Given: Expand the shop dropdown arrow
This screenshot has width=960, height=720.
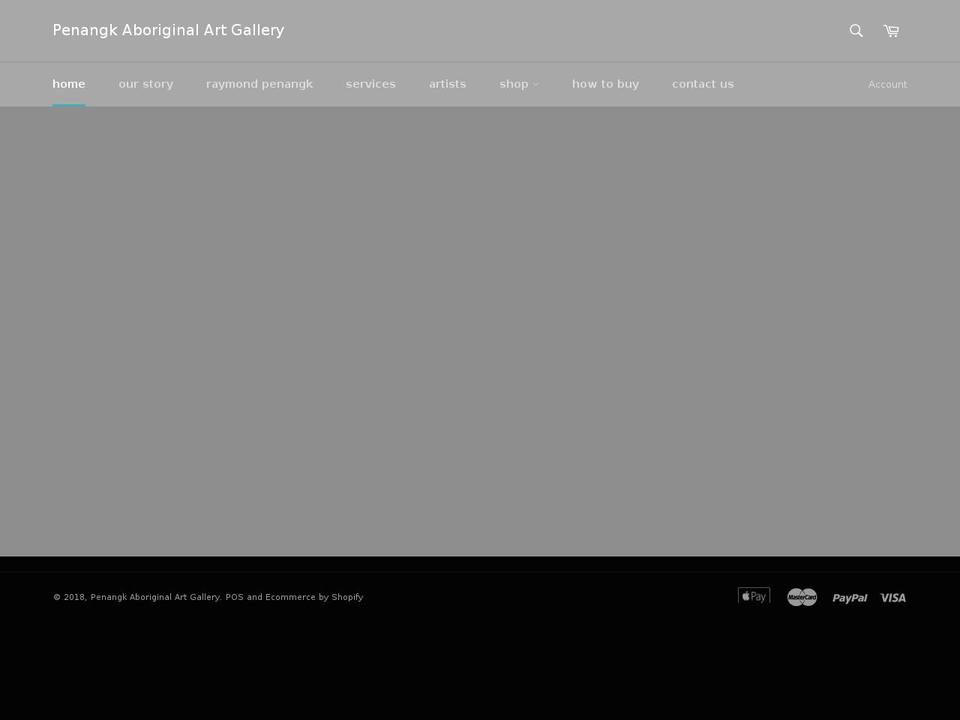Looking at the screenshot, I should [x=536, y=84].
